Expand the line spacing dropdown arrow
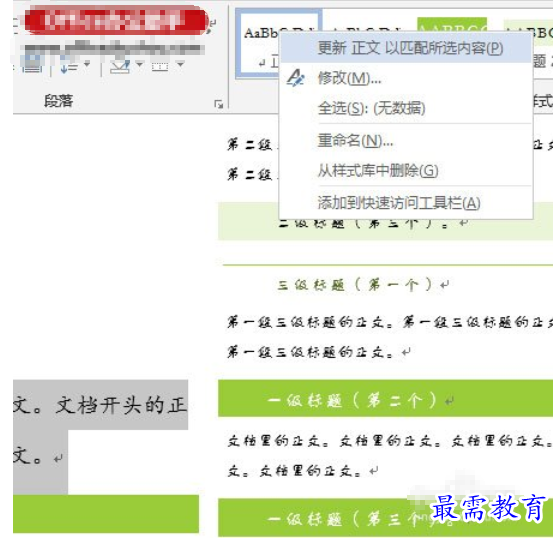 87,64
